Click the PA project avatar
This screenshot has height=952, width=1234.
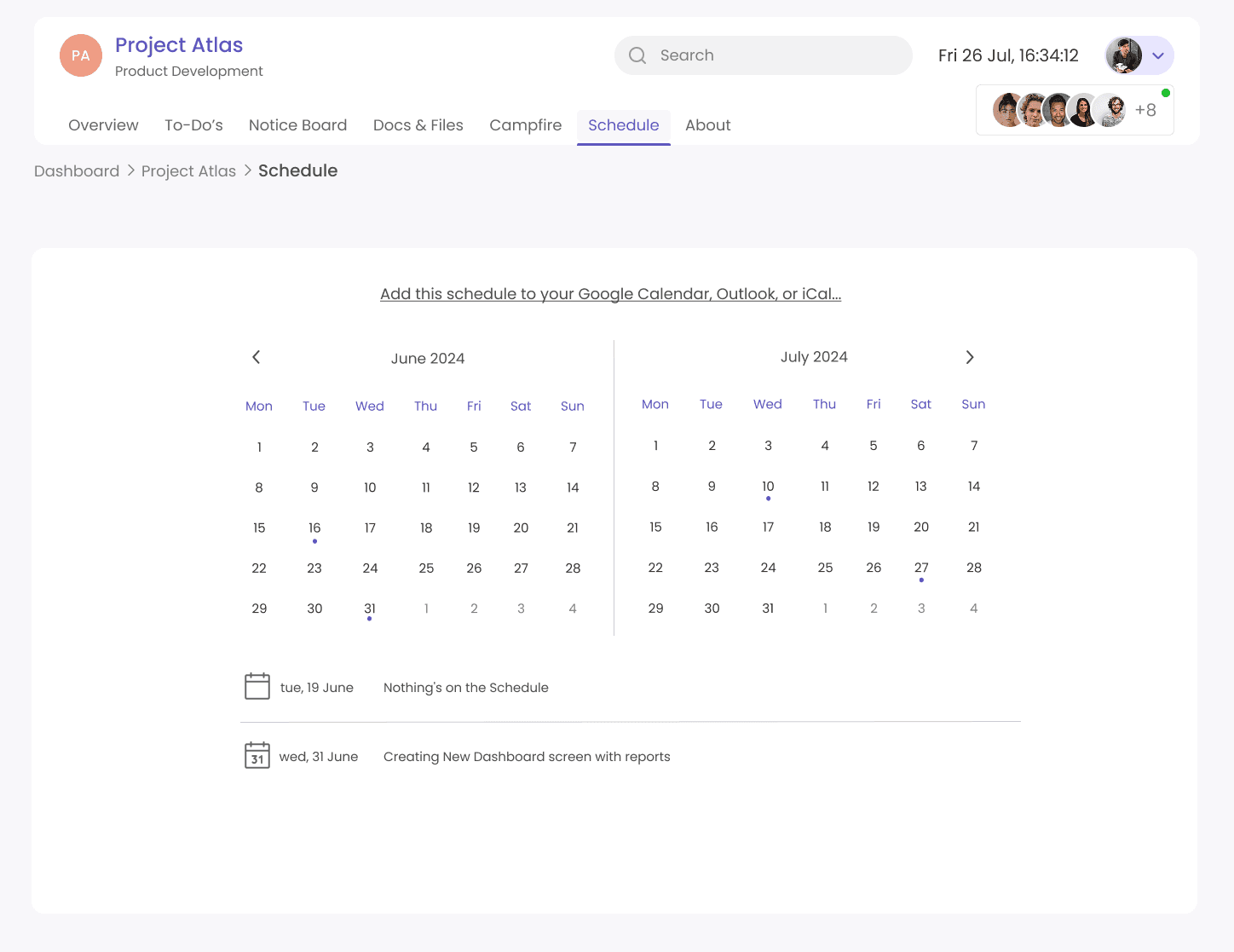(x=80, y=55)
